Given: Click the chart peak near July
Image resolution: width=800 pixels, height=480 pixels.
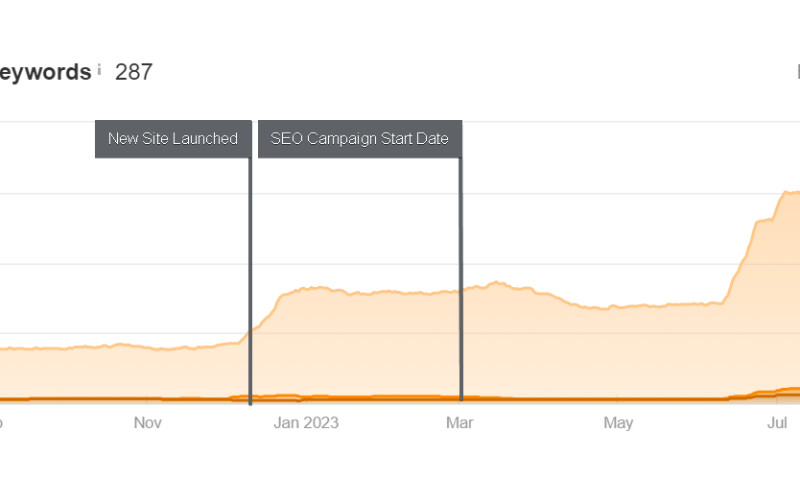Looking at the screenshot, I should click(x=786, y=191).
